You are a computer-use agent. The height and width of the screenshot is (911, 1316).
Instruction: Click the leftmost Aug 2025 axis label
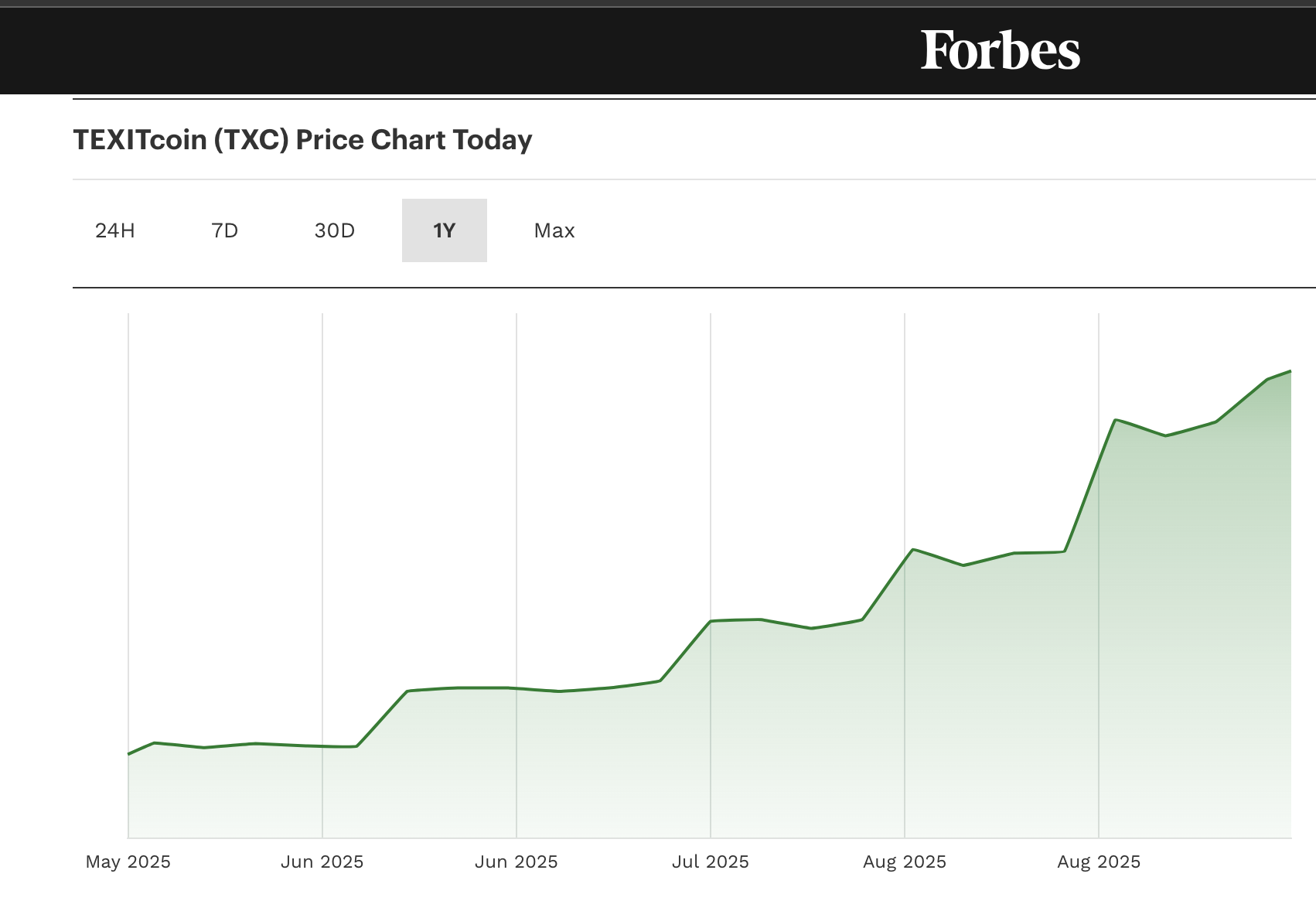coord(905,862)
